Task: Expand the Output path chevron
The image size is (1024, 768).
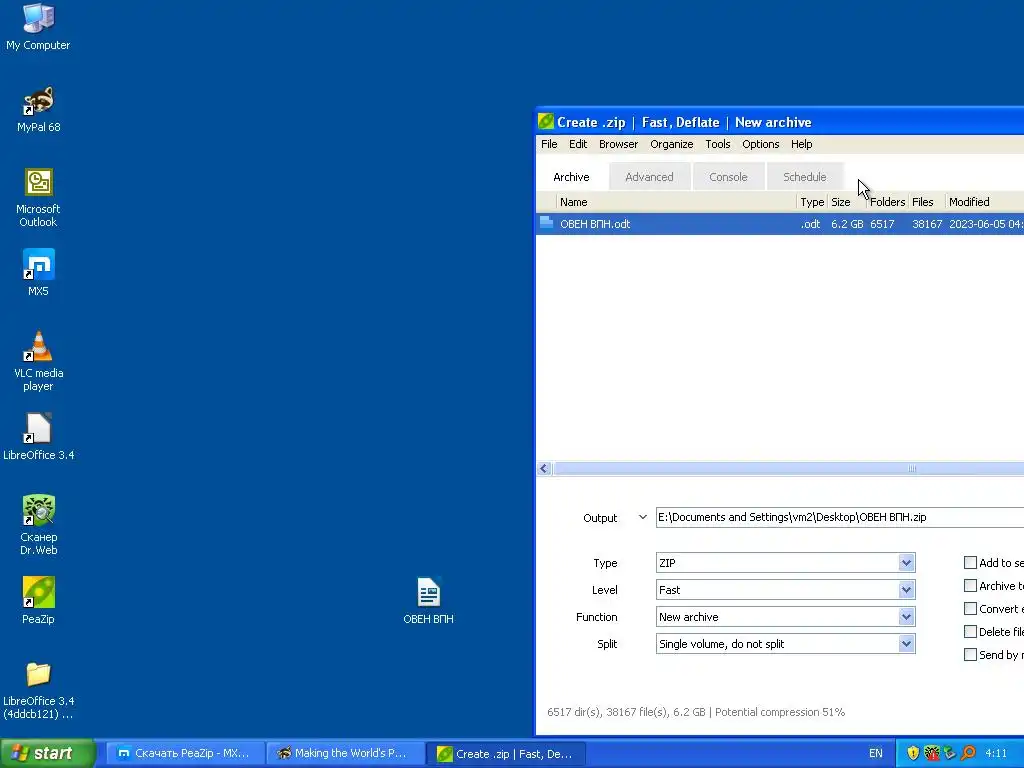Action: [x=643, y=517]
